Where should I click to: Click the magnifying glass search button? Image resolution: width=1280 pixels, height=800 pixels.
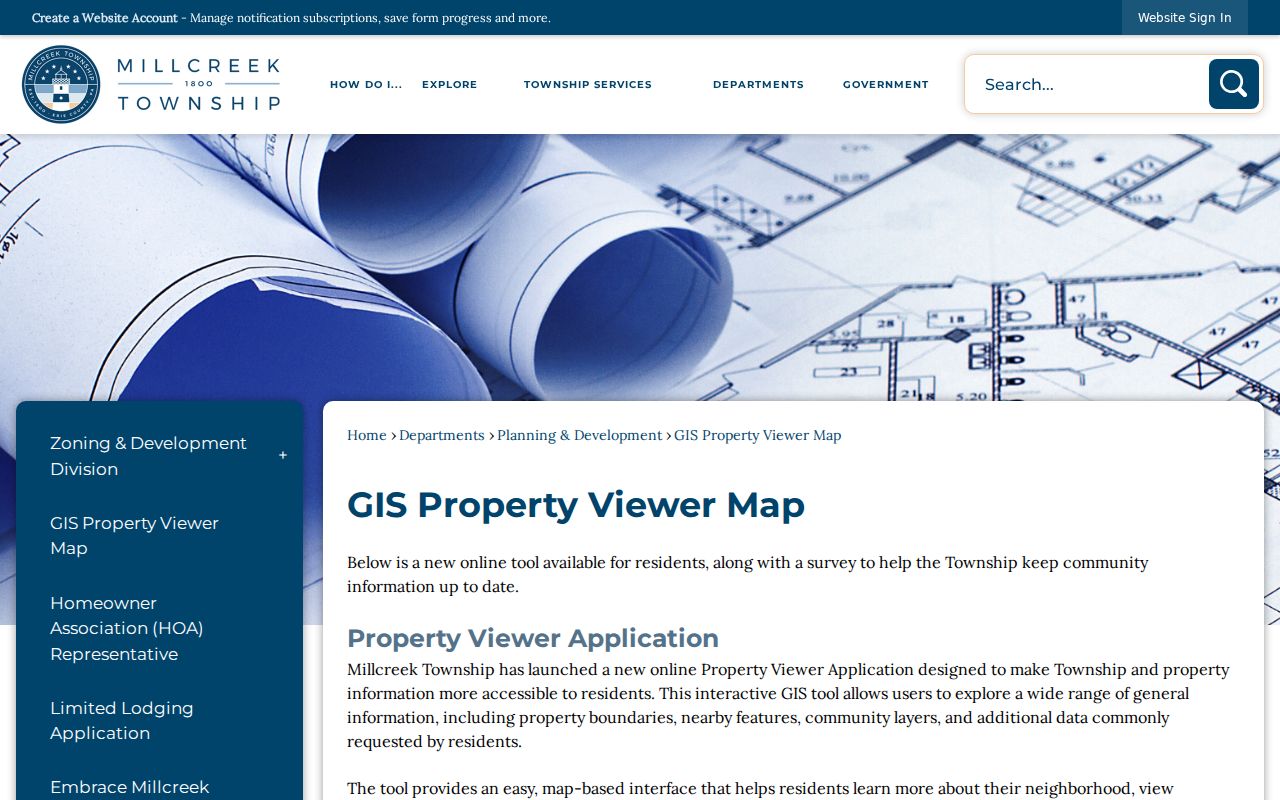point(1233,84)
